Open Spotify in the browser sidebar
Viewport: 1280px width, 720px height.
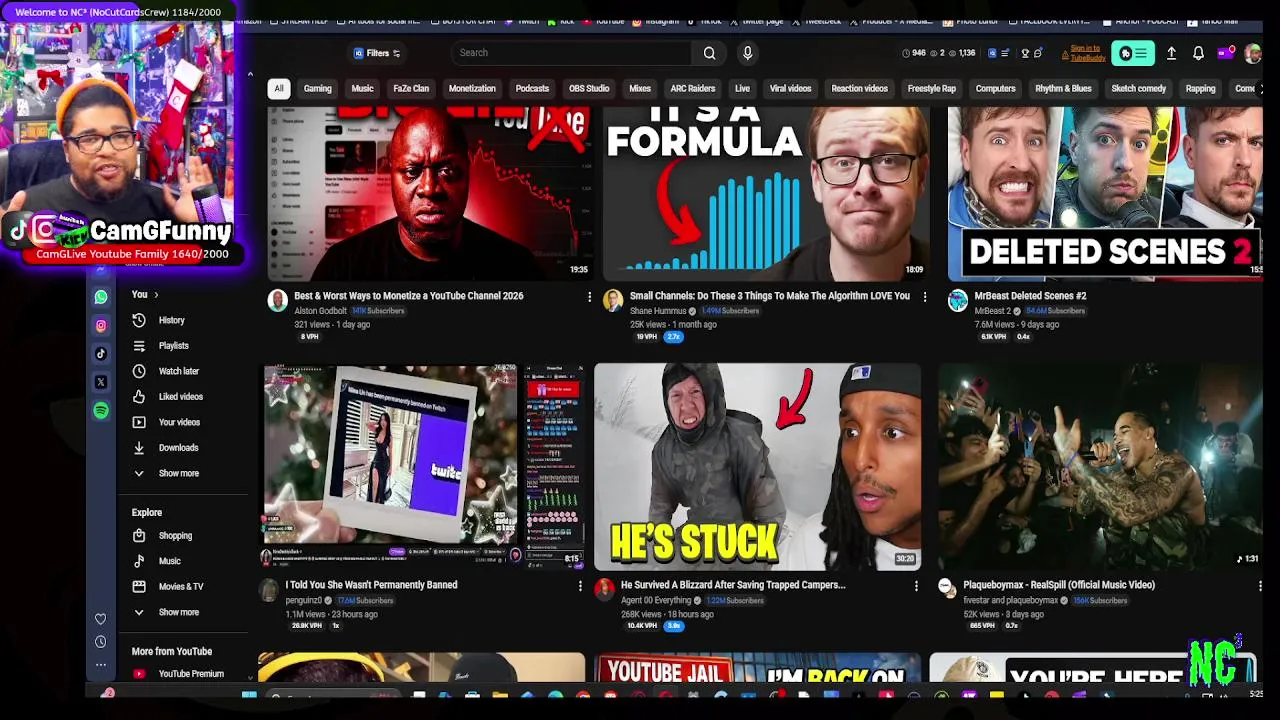click(x=101, y=410)
